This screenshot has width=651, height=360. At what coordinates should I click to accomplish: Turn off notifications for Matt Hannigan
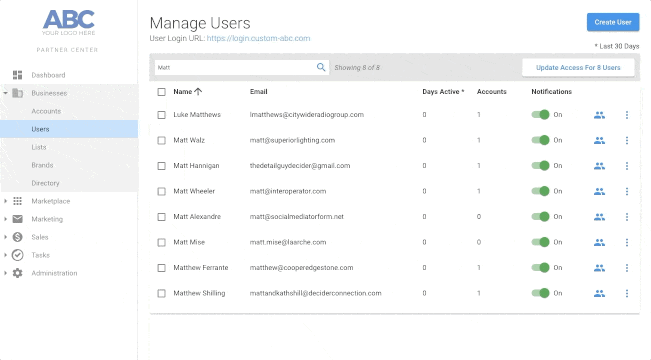(x=541, y=166)
